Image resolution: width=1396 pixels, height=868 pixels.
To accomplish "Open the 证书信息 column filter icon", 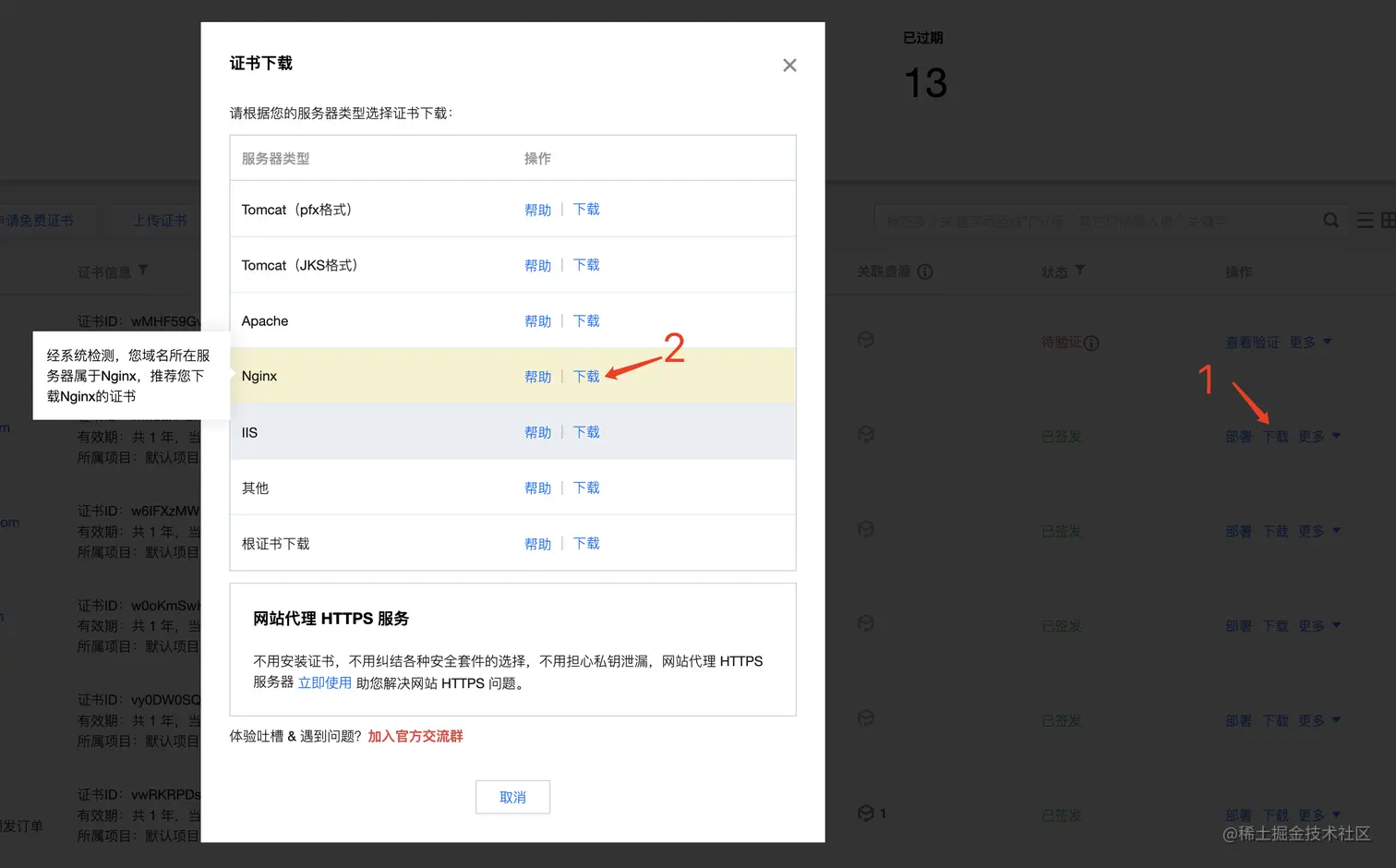I will [143, 271].
